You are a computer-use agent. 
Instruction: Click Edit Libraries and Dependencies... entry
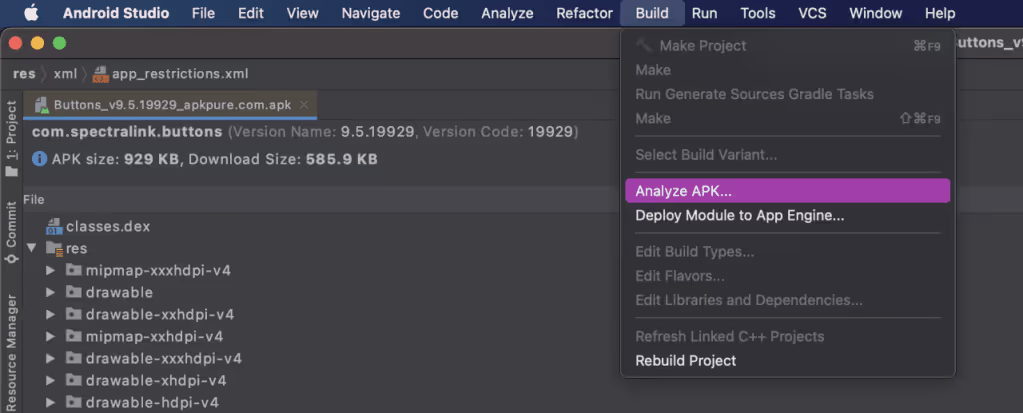point(787,300)
